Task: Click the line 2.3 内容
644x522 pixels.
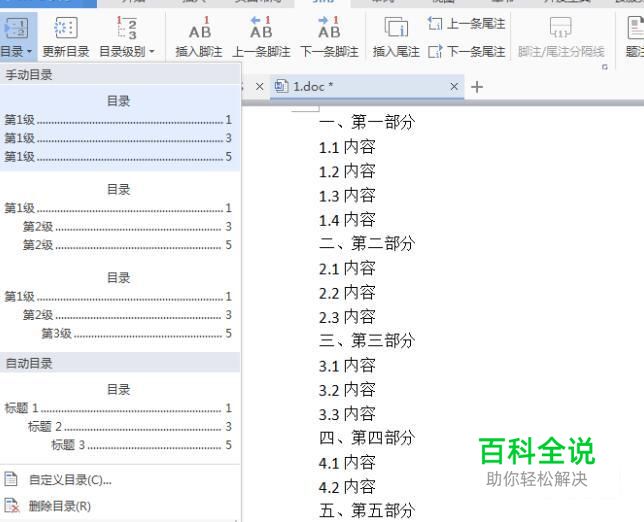Action: pyautogui.click(x=347, y=317)
